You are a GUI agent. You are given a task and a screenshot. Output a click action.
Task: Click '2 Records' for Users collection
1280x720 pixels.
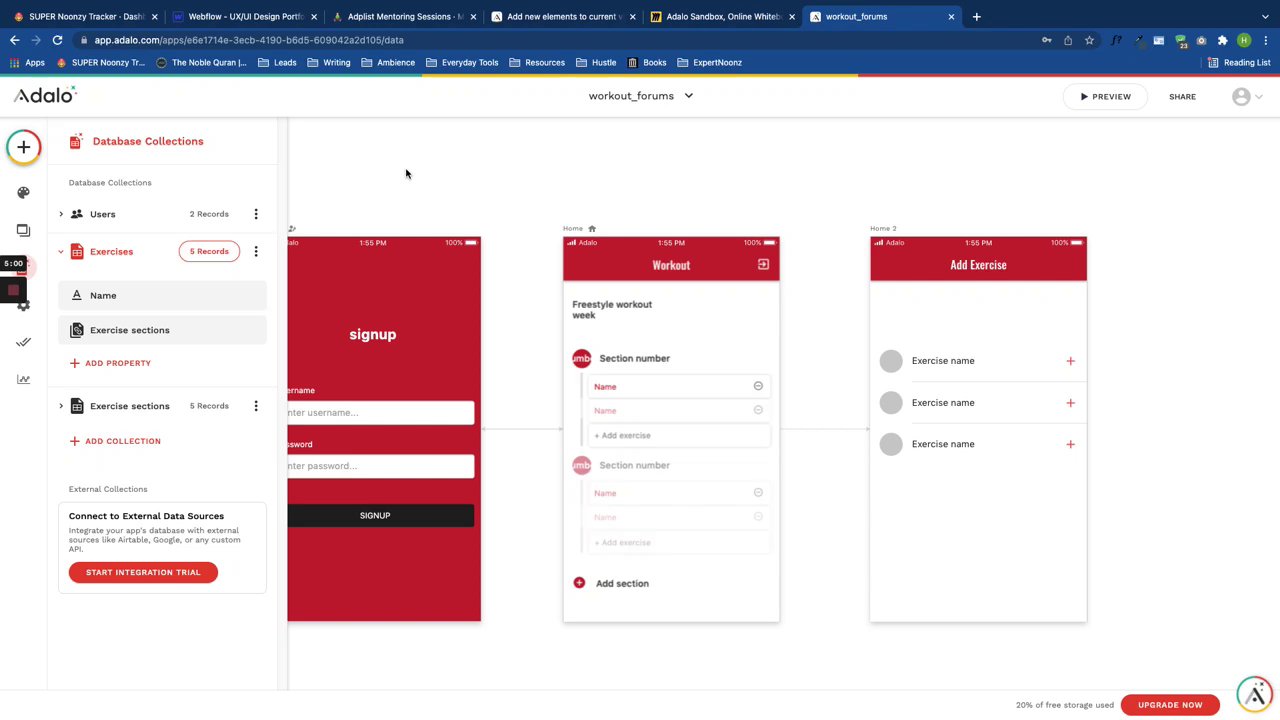click(x=209, y=214)
